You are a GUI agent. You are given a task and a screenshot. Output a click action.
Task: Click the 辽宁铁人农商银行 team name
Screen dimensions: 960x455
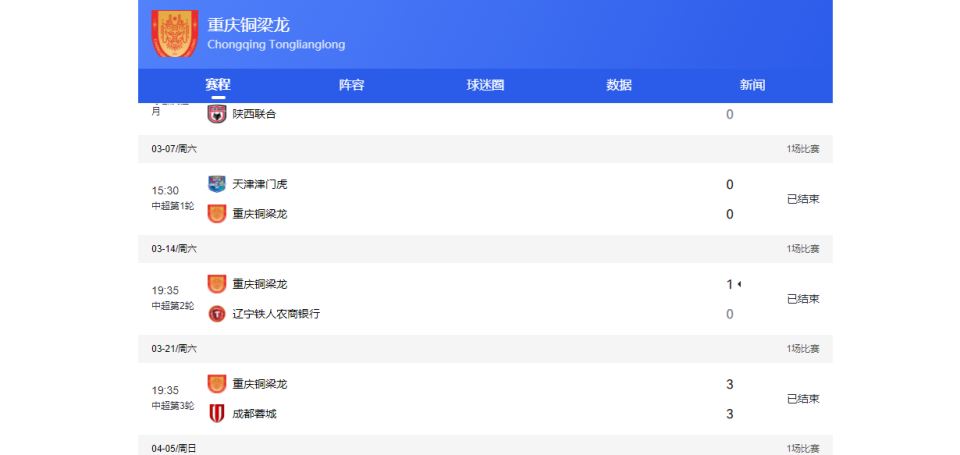pos(276,314)
